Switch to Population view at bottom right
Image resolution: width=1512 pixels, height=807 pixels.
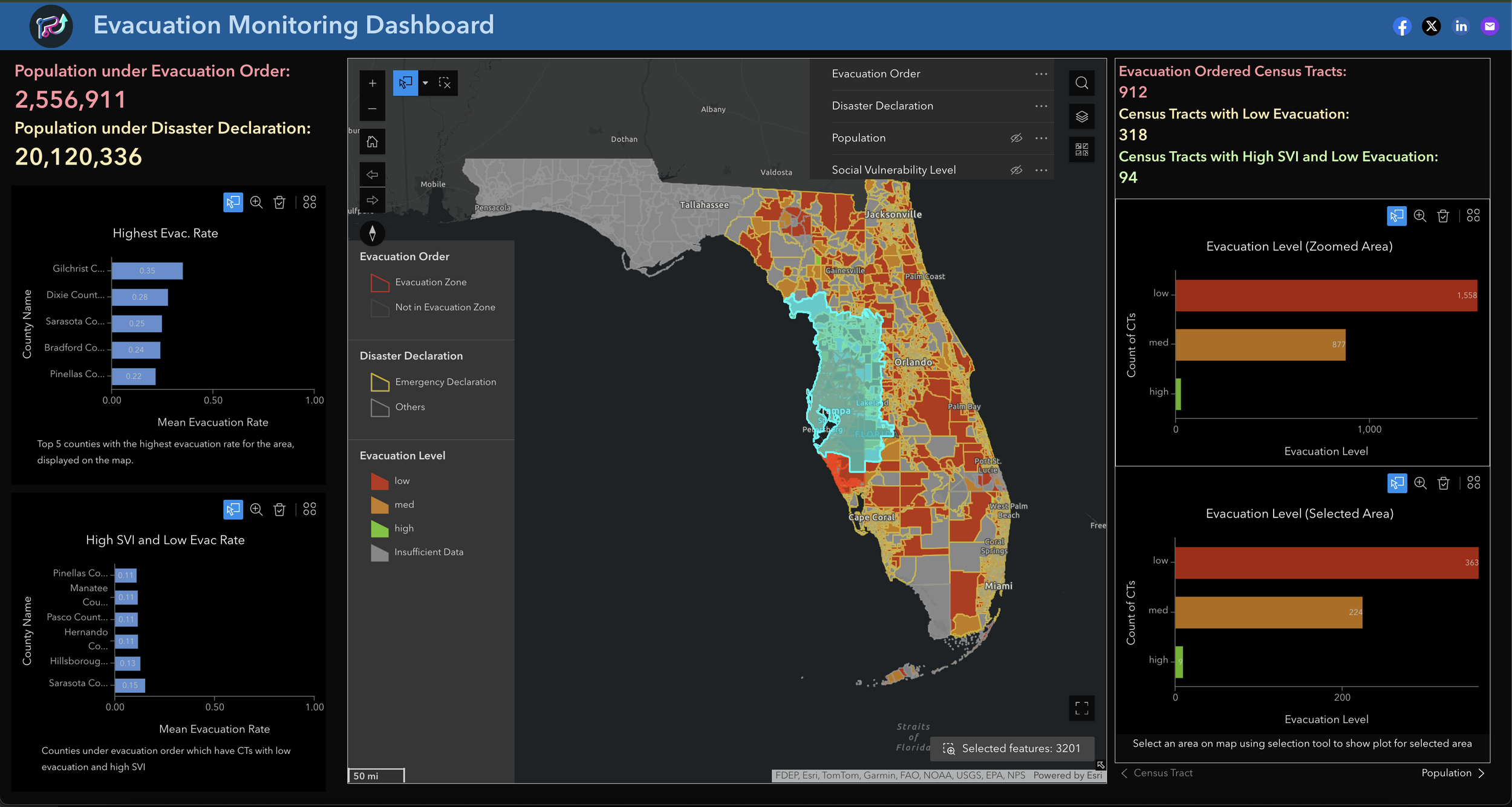pyautogui.click(x=1453, y=773)
